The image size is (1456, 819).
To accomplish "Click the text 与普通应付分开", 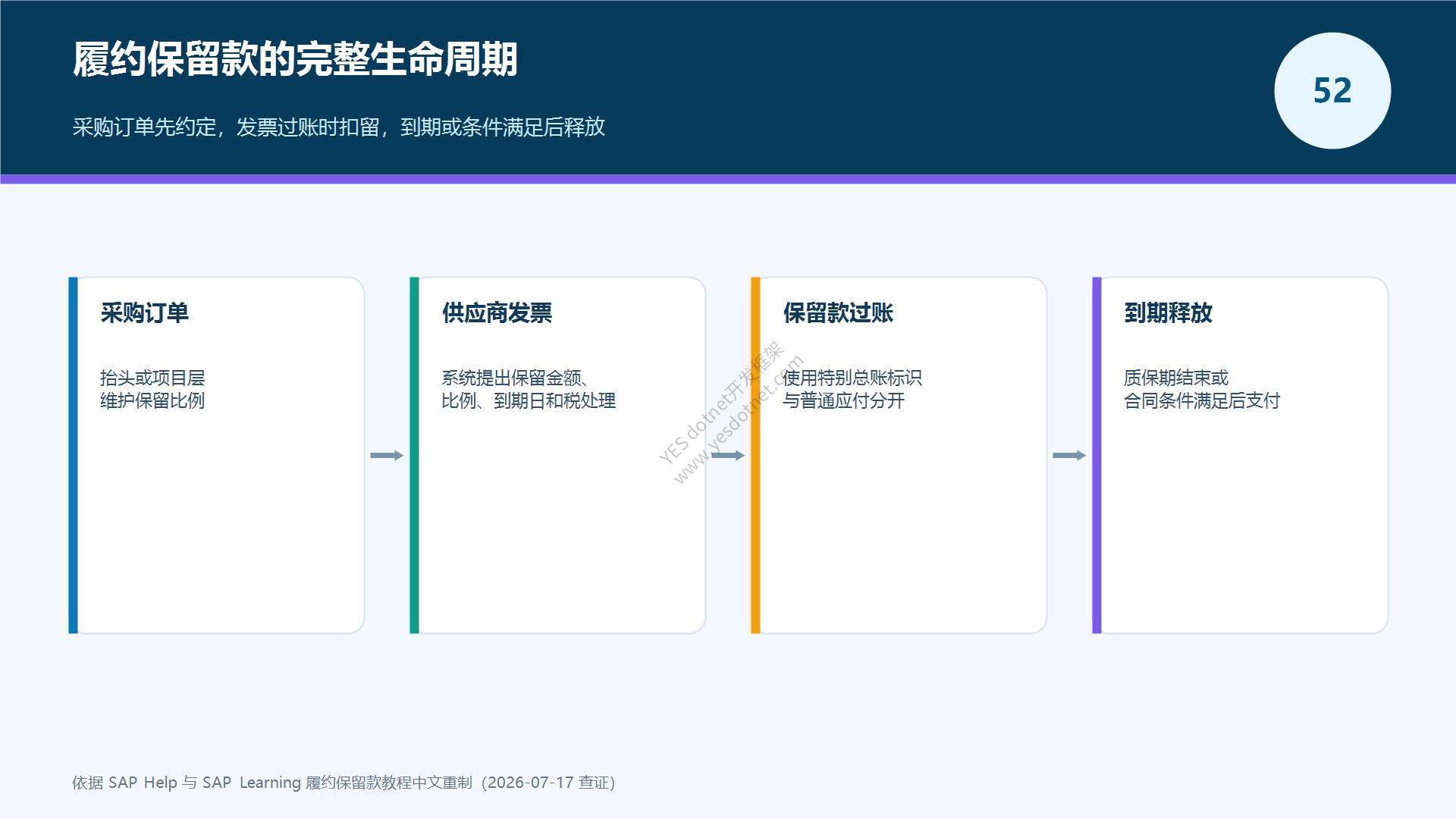I will [843, 400].
